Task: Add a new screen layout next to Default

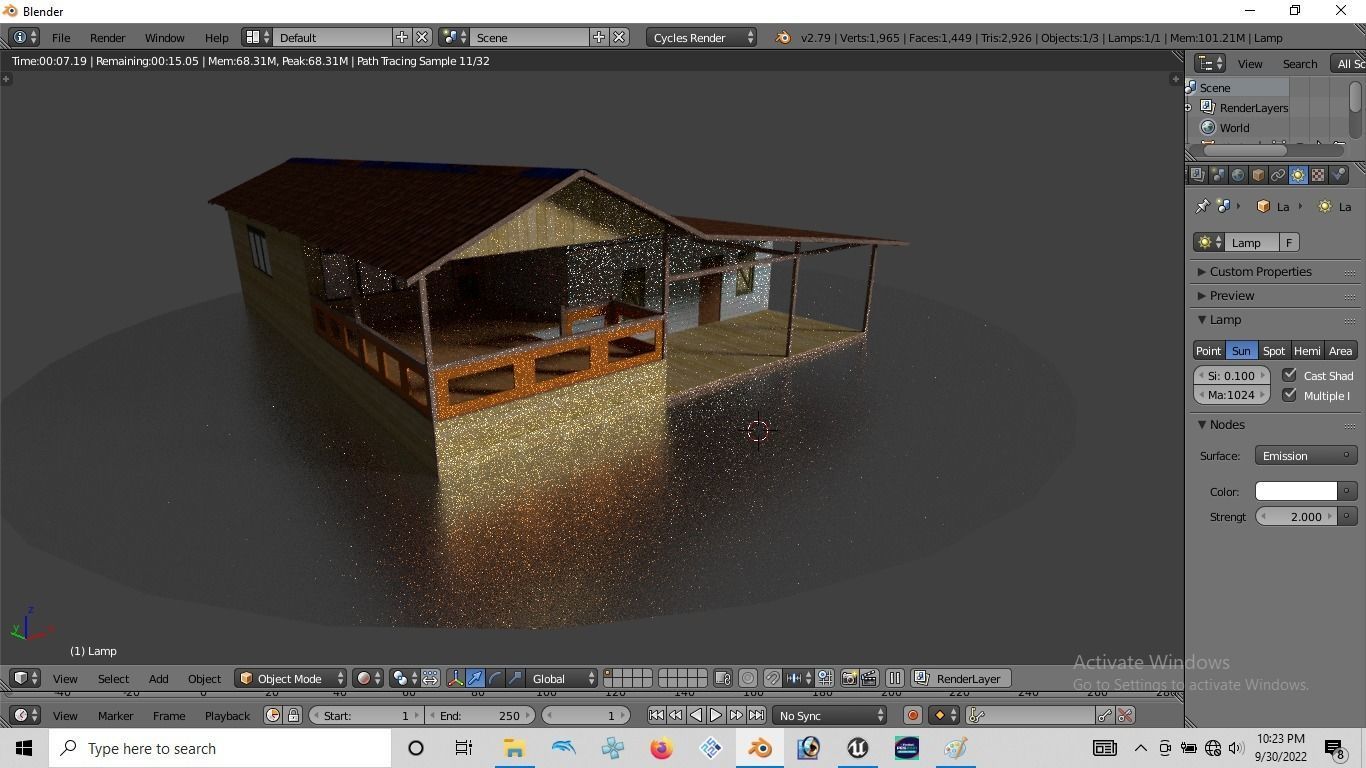Action: (402, 37)
